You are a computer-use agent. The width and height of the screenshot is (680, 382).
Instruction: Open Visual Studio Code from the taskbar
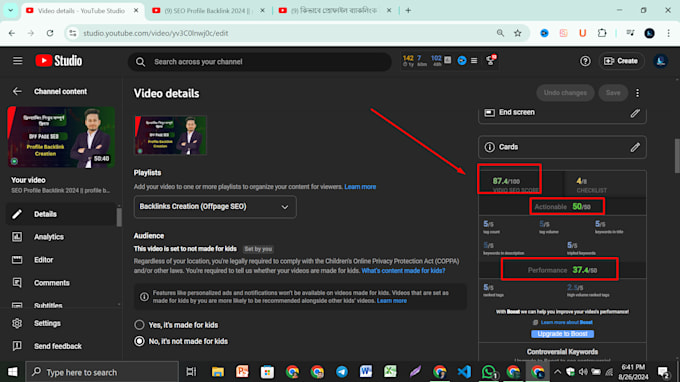464,372
